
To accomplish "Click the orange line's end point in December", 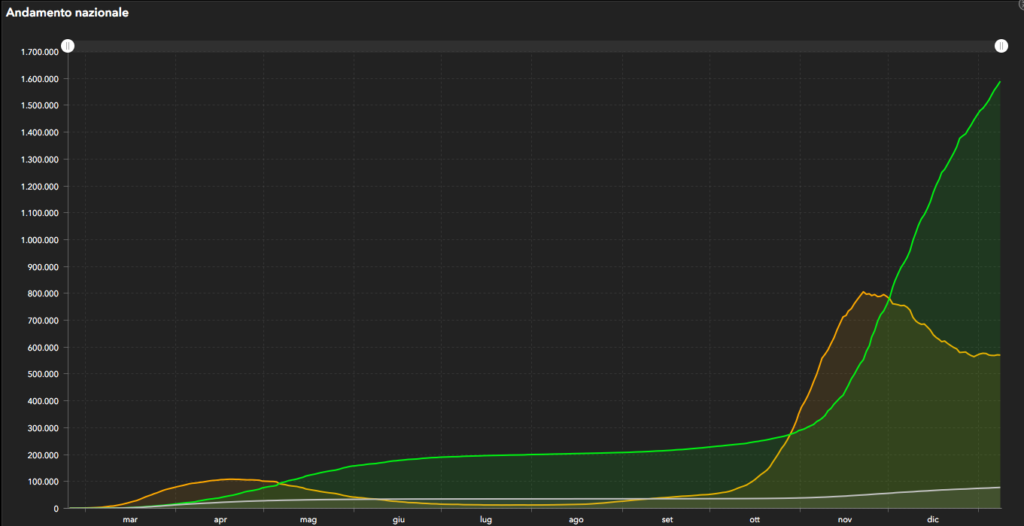I will [x=1000, y=355].
